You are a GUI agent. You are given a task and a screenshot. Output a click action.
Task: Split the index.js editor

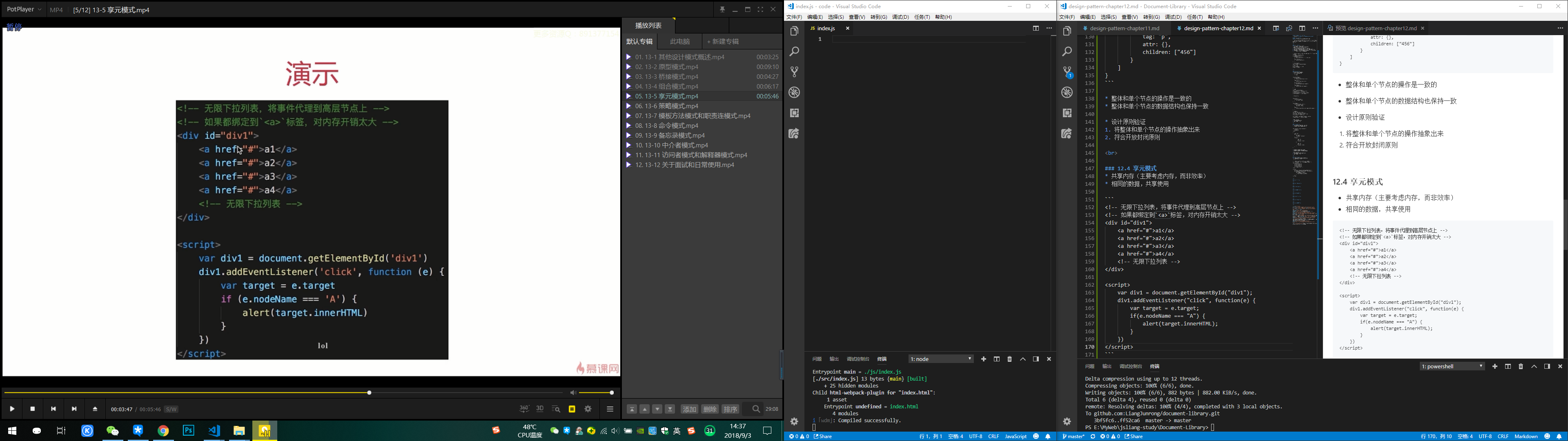(1036, 28)
